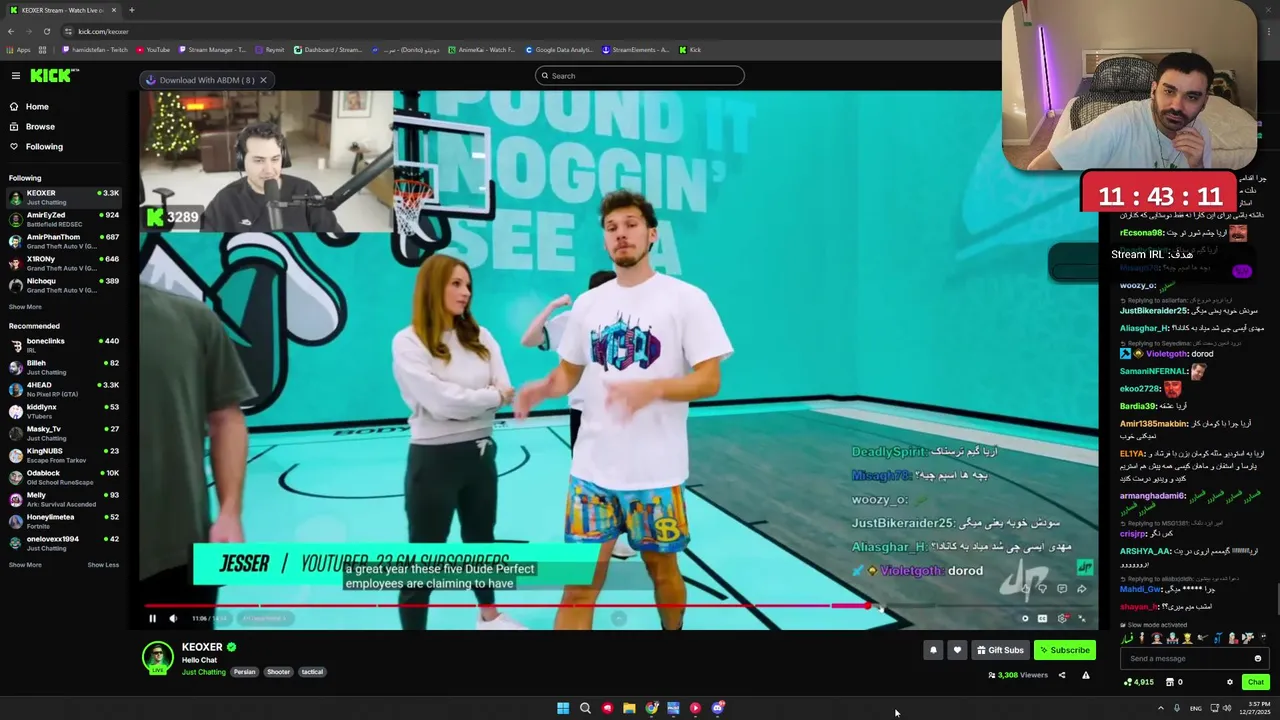Open X1RONy channel from sidebar

[64, 263]
